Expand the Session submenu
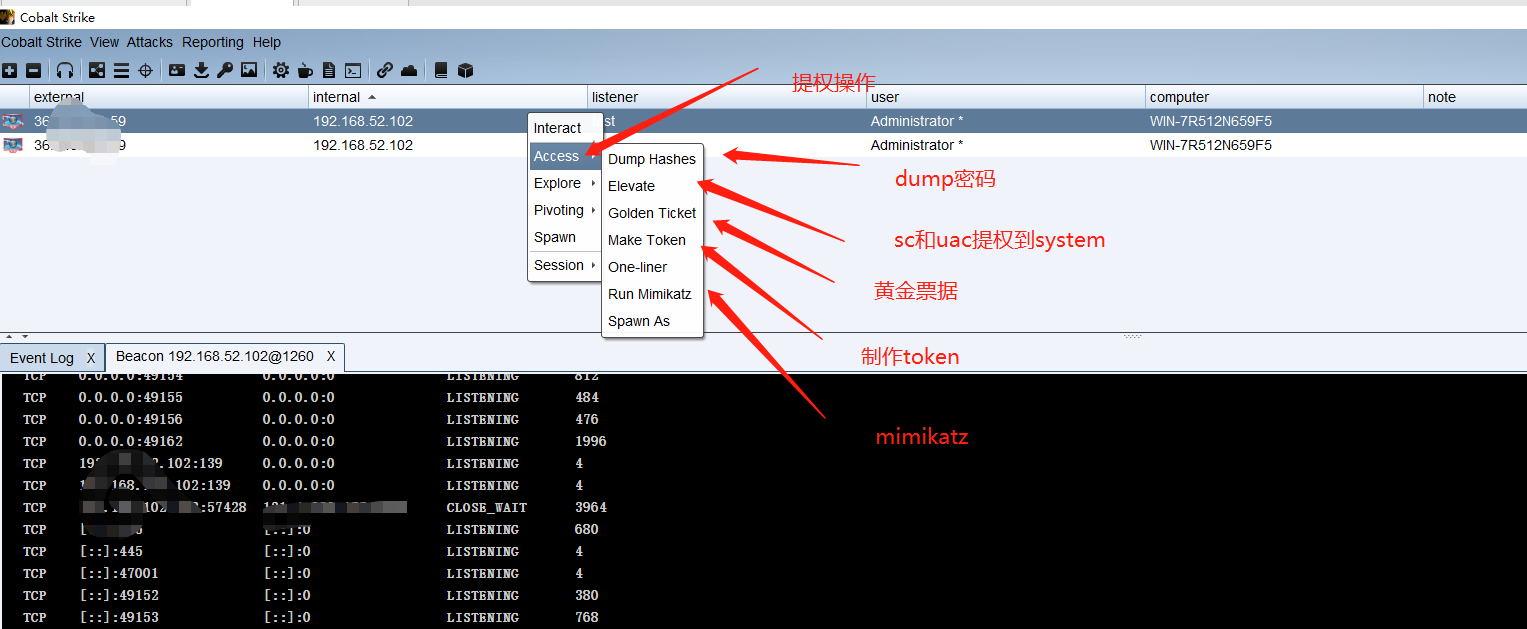The width and height of the screenshot is (1527, 629). [x=565, y=265]
